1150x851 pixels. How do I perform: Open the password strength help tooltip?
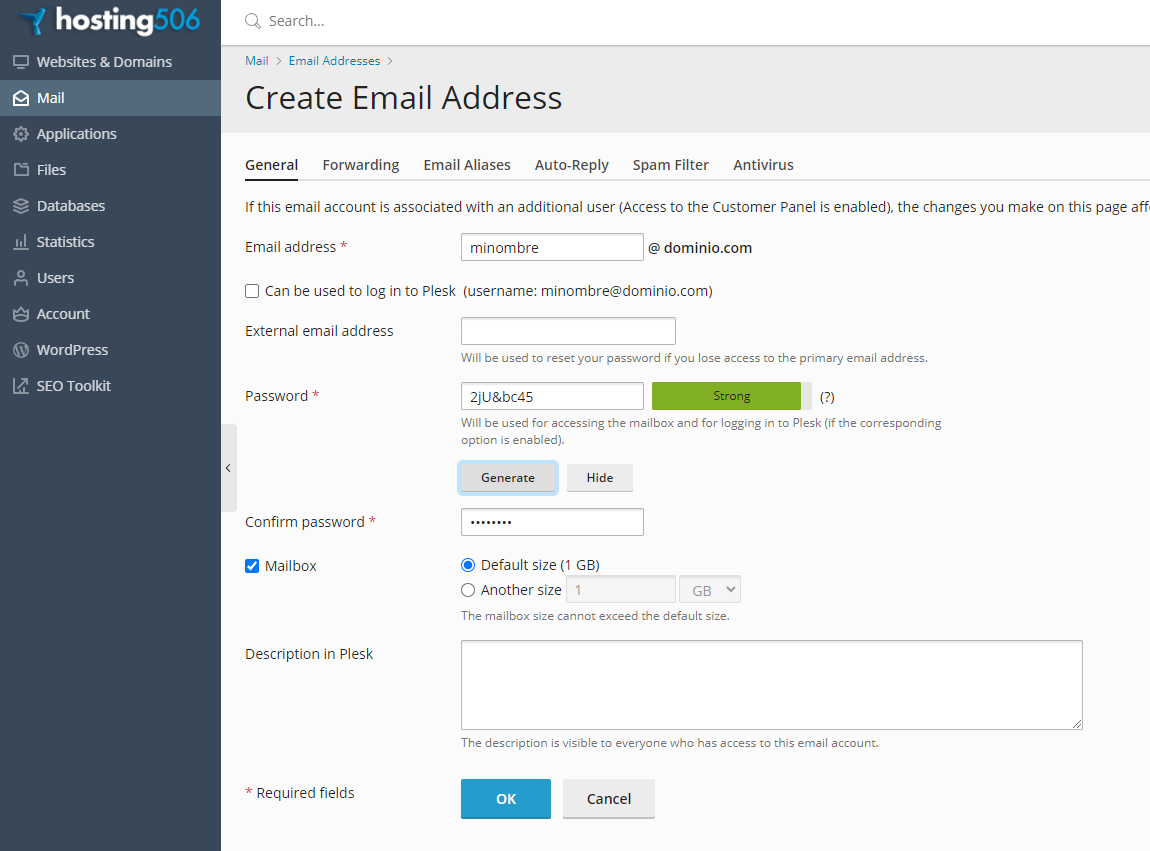pyautogui.click(x=826, y=396)
